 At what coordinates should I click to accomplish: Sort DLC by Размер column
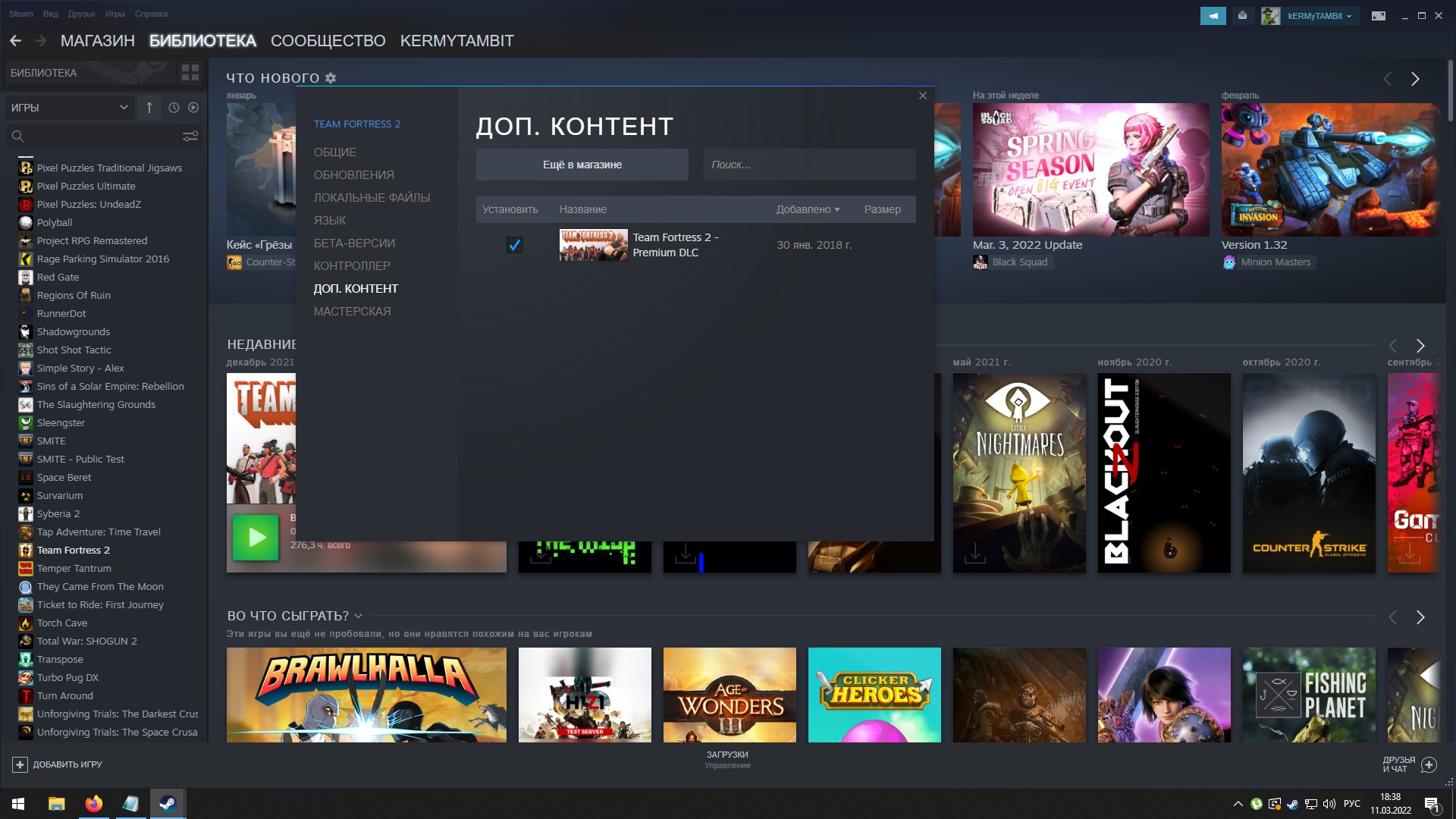(x=883, y=209)
